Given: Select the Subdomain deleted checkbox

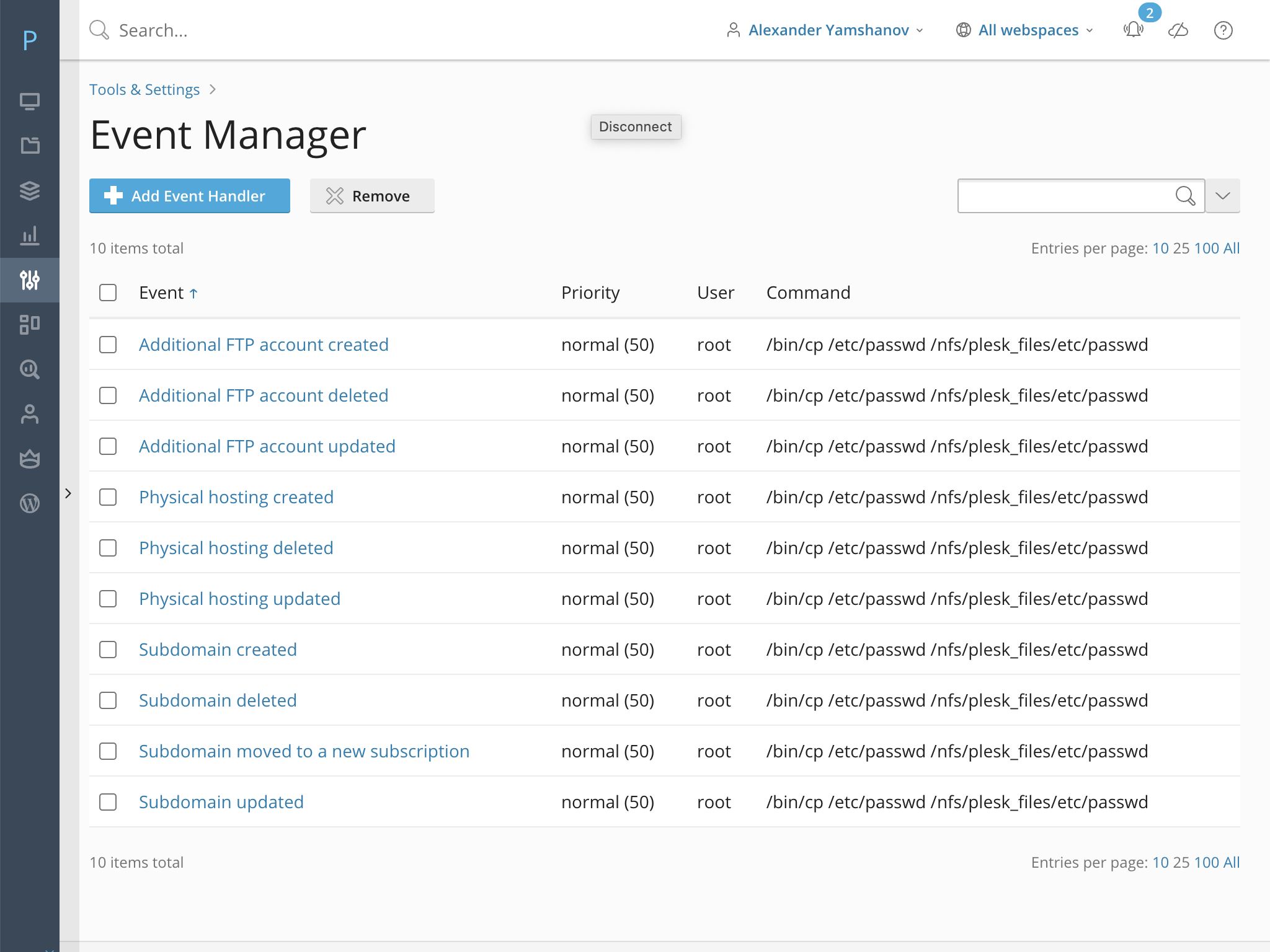Looking at the screenshot, I should pos(107,700).
